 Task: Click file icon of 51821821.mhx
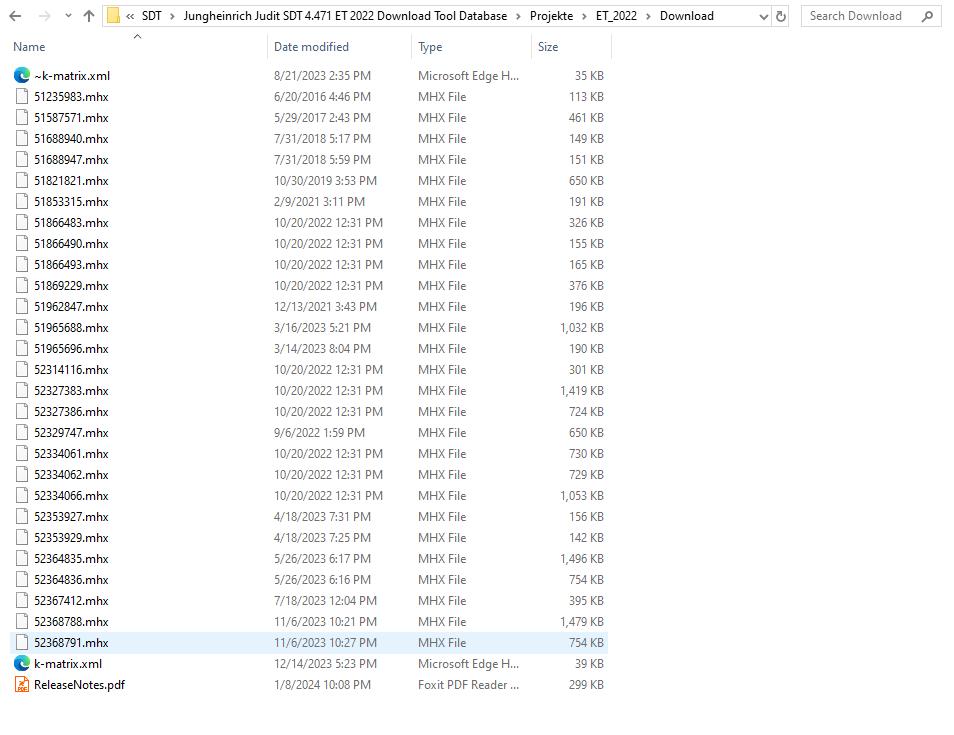(x=22, y=181)
